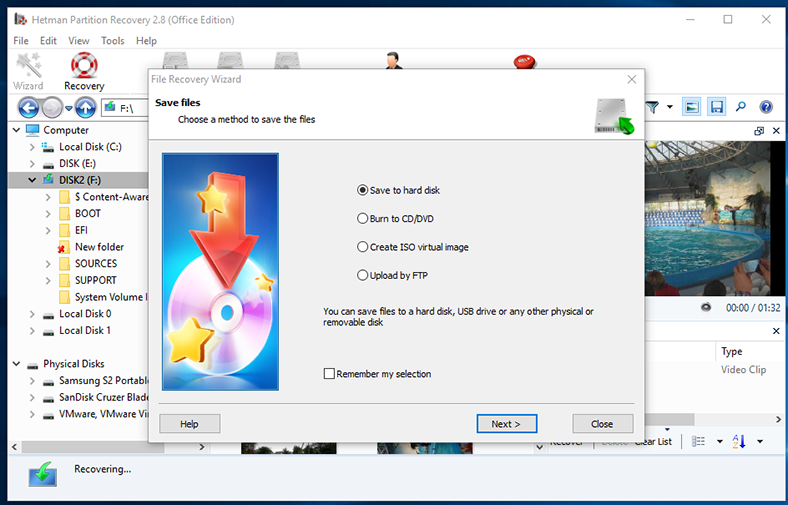788x505 pixels.
Task: Select the System Volume folder
Action: point(103,297)
